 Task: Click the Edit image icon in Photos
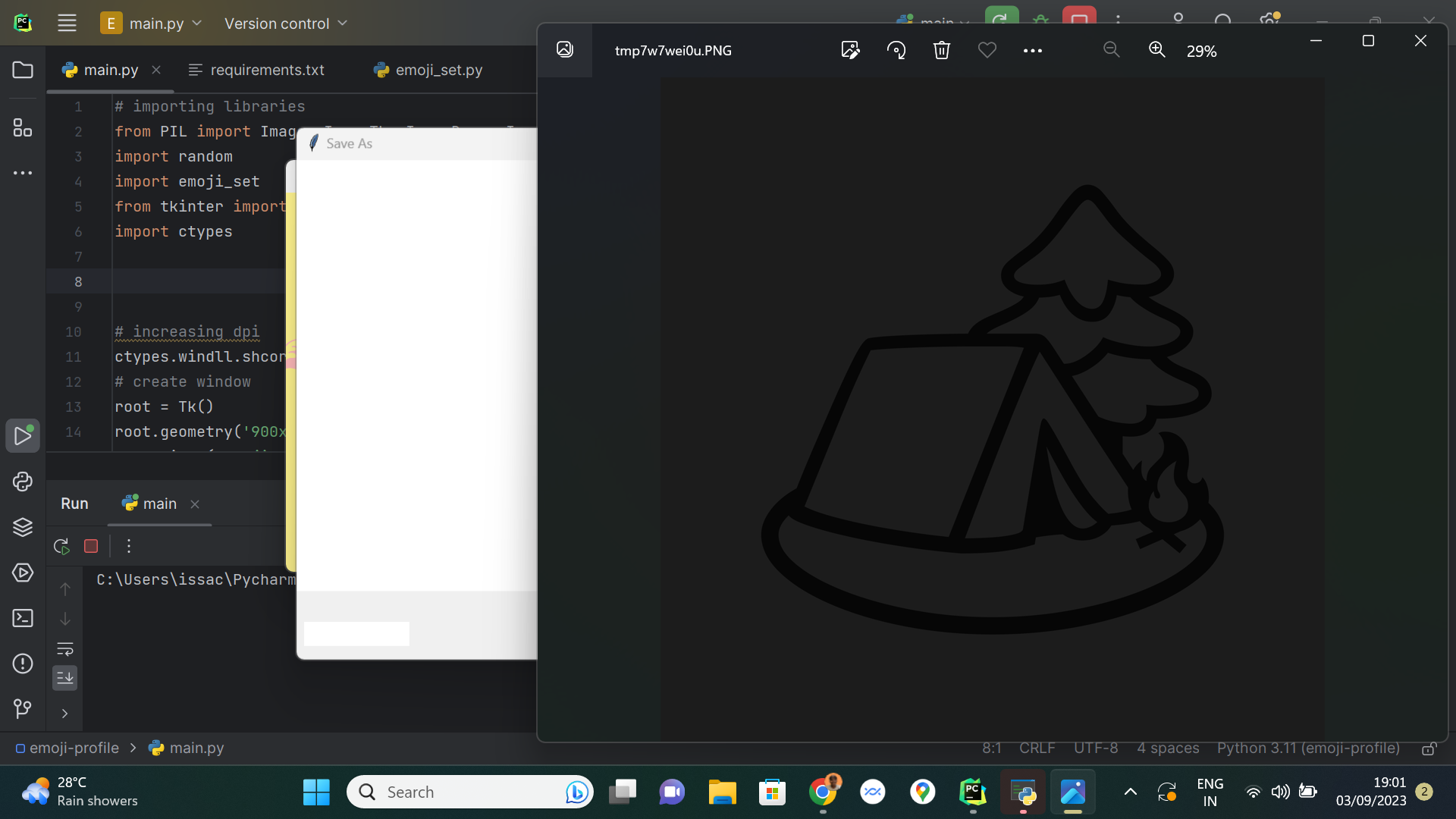coord(850,50)
